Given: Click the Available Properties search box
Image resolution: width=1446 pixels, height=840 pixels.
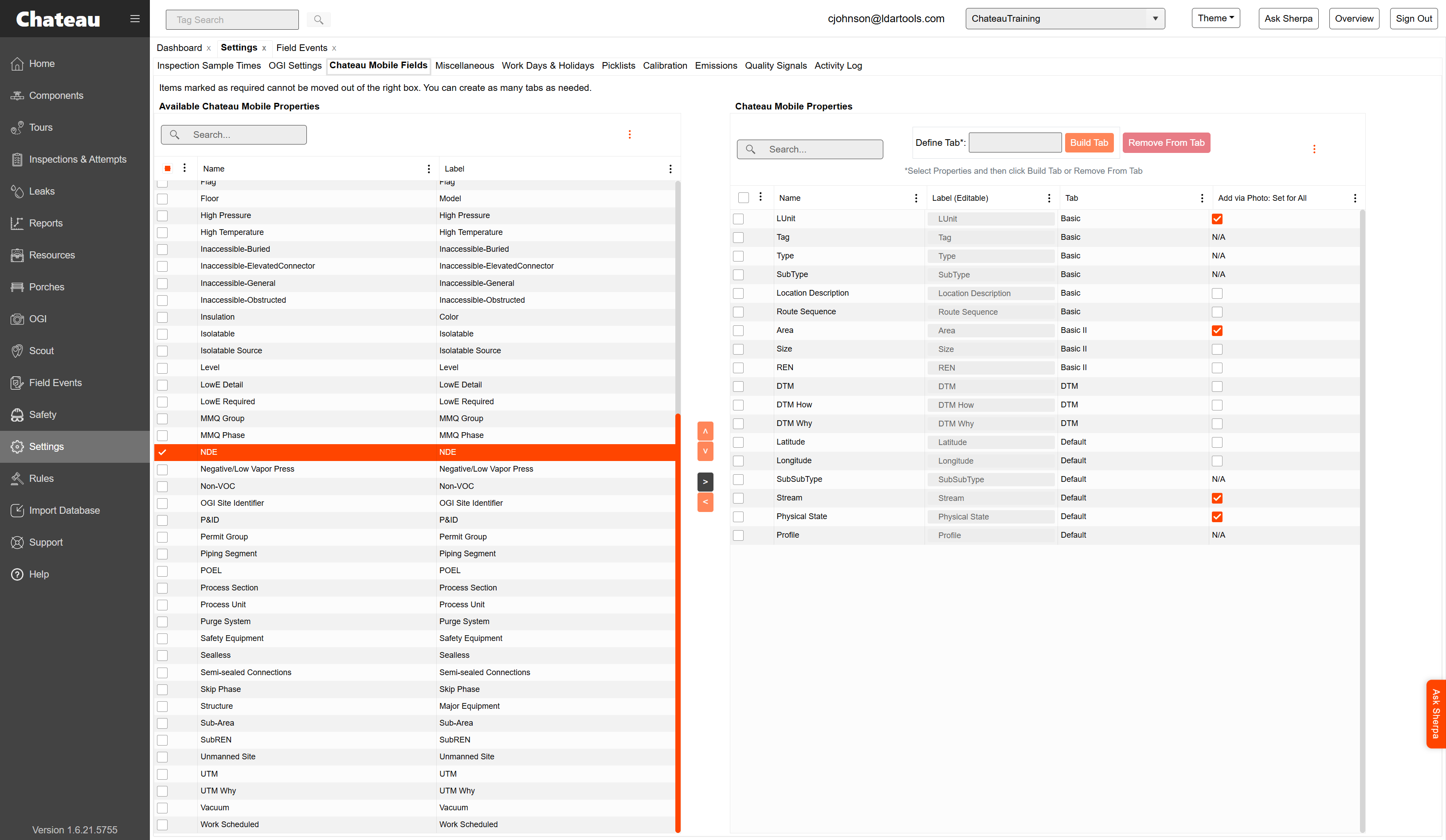Looking at the screenshot, I should pos(234,135).
